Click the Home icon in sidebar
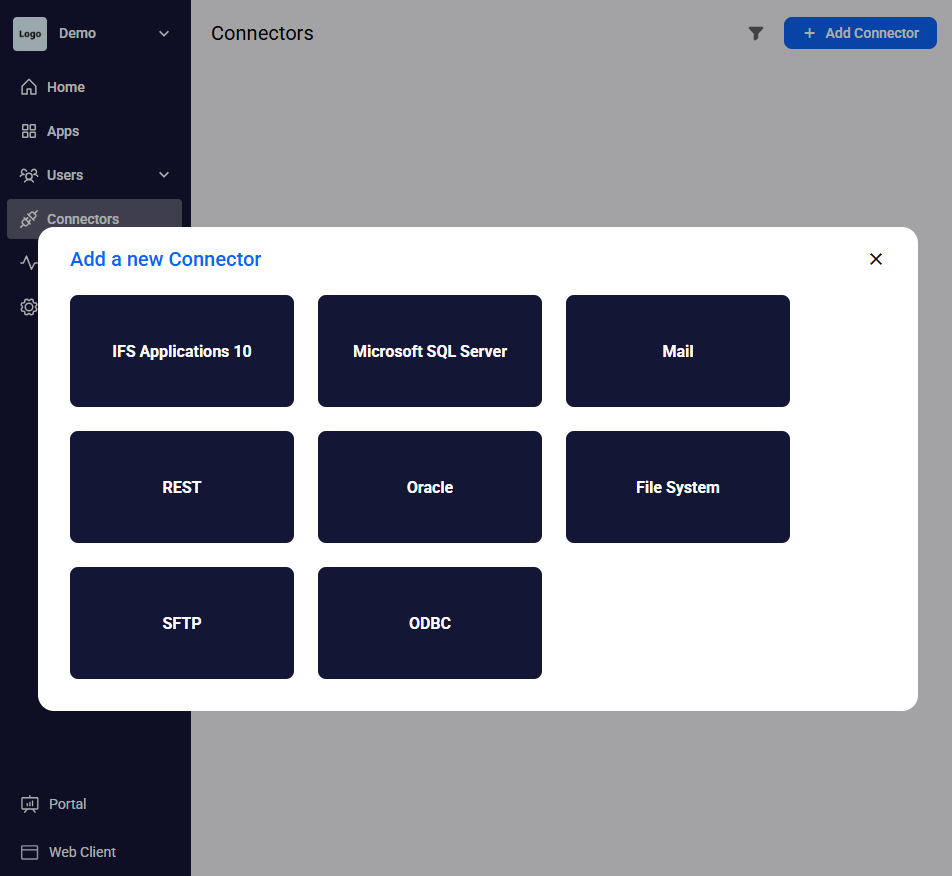The width and height of the screenshot is (952, 876). tap(29, 87)
